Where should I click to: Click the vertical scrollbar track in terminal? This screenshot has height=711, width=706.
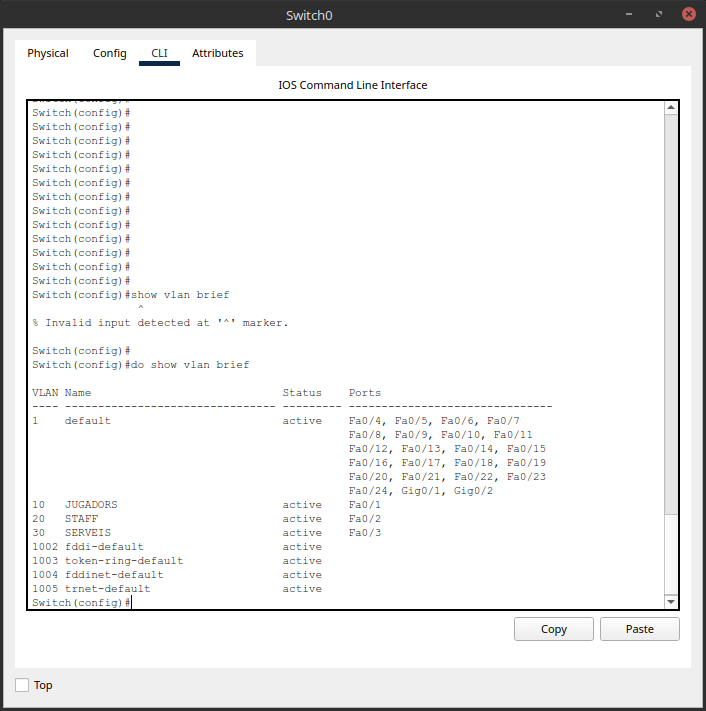tap(671, 560)
